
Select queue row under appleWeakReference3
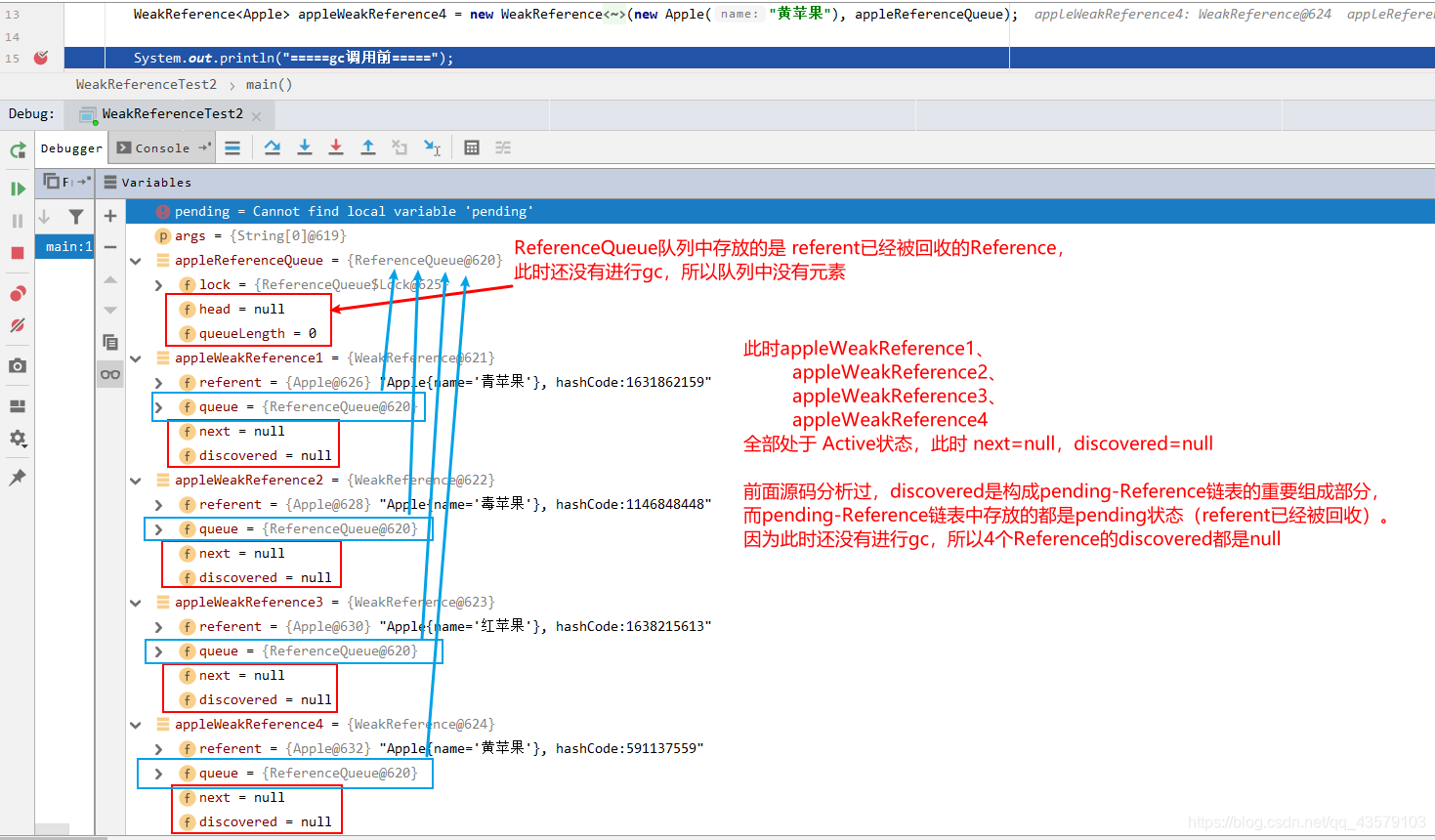click(x=780, y=651)
